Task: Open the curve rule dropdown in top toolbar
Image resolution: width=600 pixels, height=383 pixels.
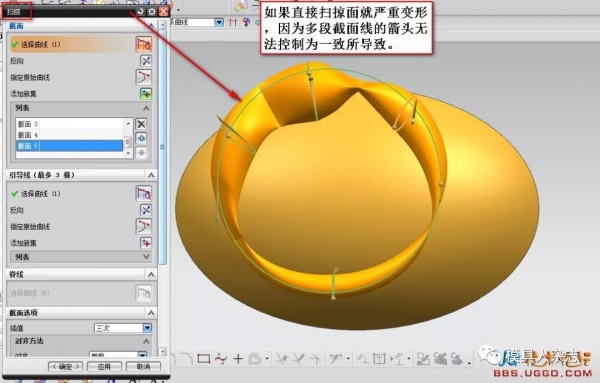Action: 219,22
